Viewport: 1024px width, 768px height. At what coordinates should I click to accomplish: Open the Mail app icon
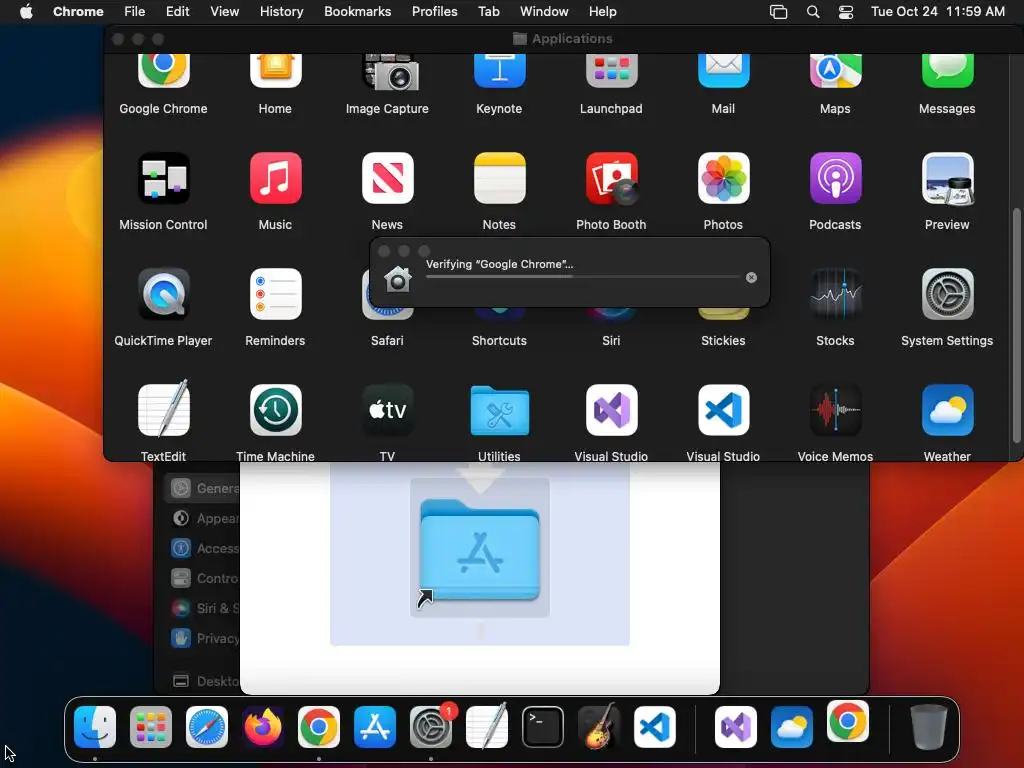tap(724, 70)
